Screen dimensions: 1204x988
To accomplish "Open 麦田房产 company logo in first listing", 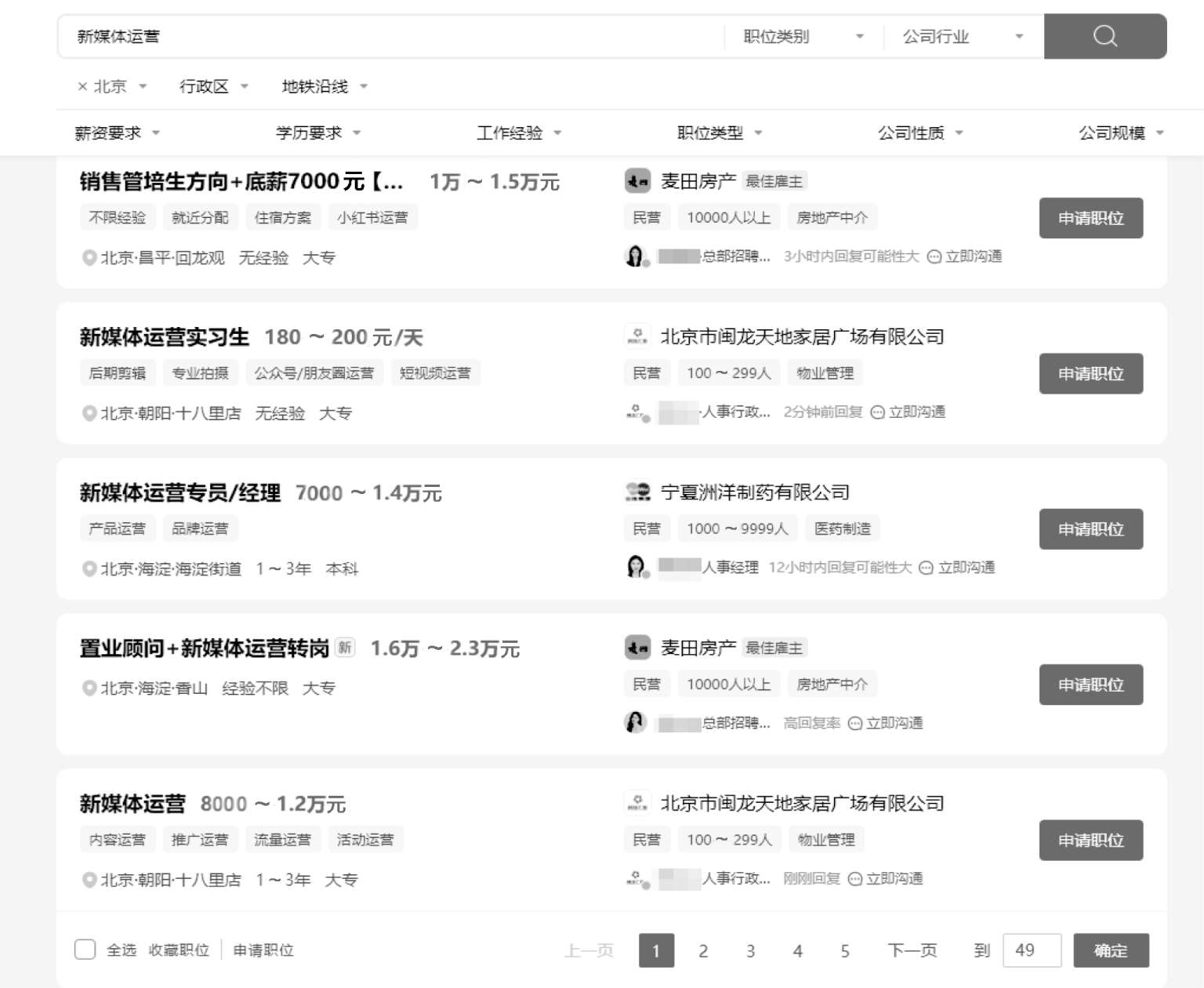I will pyautogui.click(x=637, y=181).
